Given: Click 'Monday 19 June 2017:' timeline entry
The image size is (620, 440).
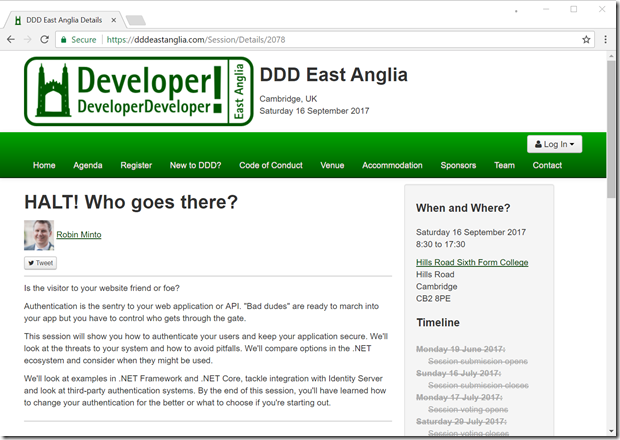Looking at the screenshot, I should [460, 349].
